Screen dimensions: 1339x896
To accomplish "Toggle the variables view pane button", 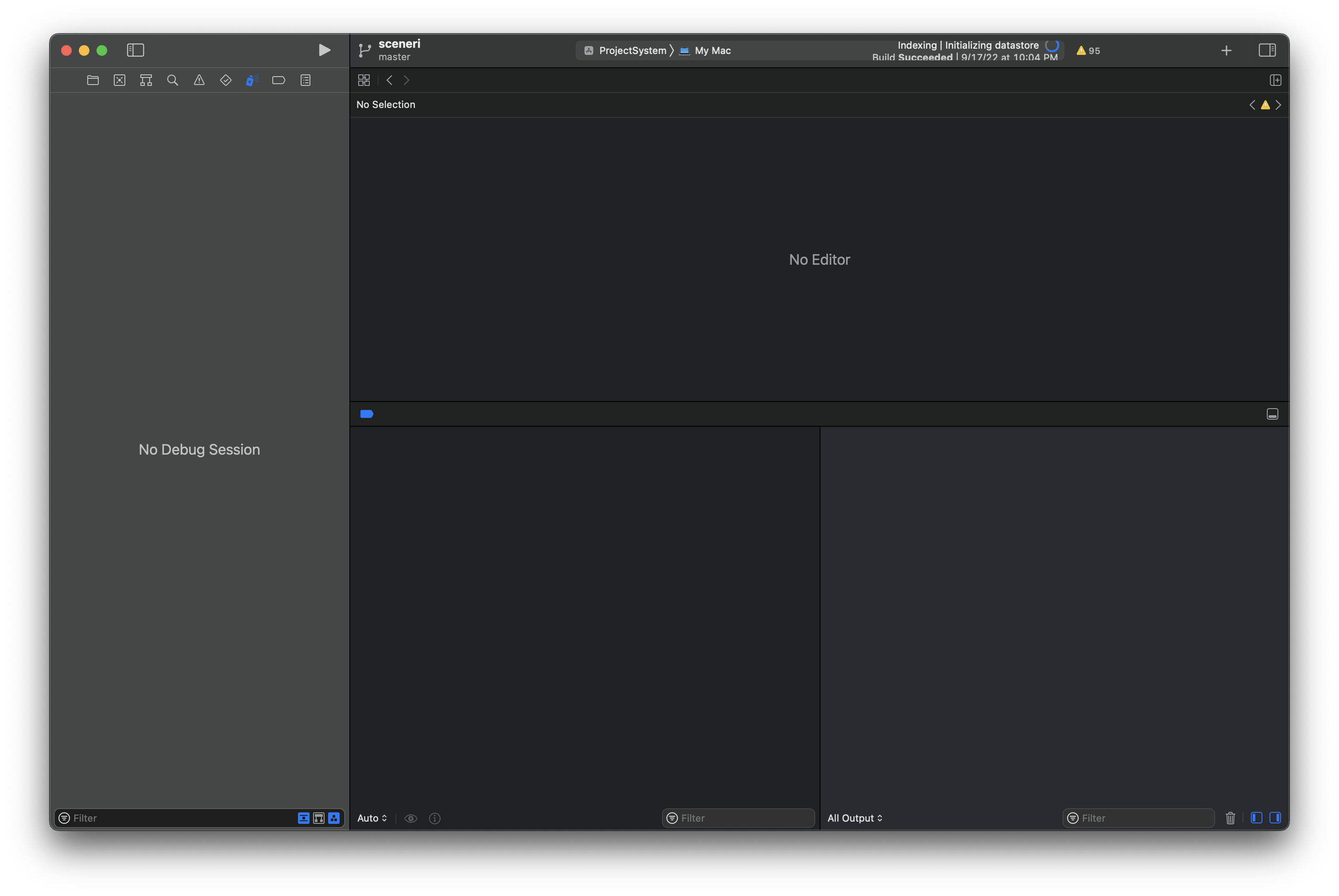I will (1256, 818).
